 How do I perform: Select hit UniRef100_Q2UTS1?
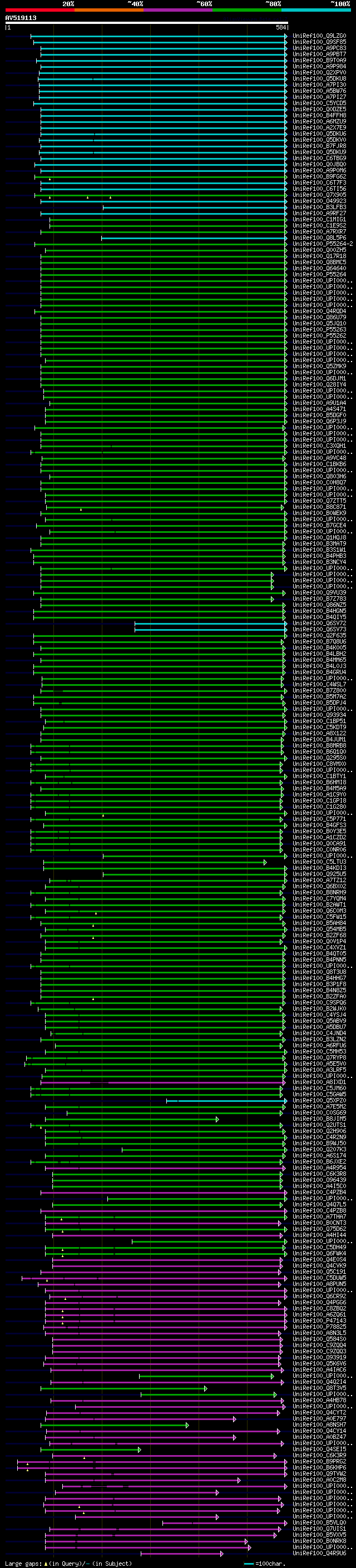(x=319, y=1125)
